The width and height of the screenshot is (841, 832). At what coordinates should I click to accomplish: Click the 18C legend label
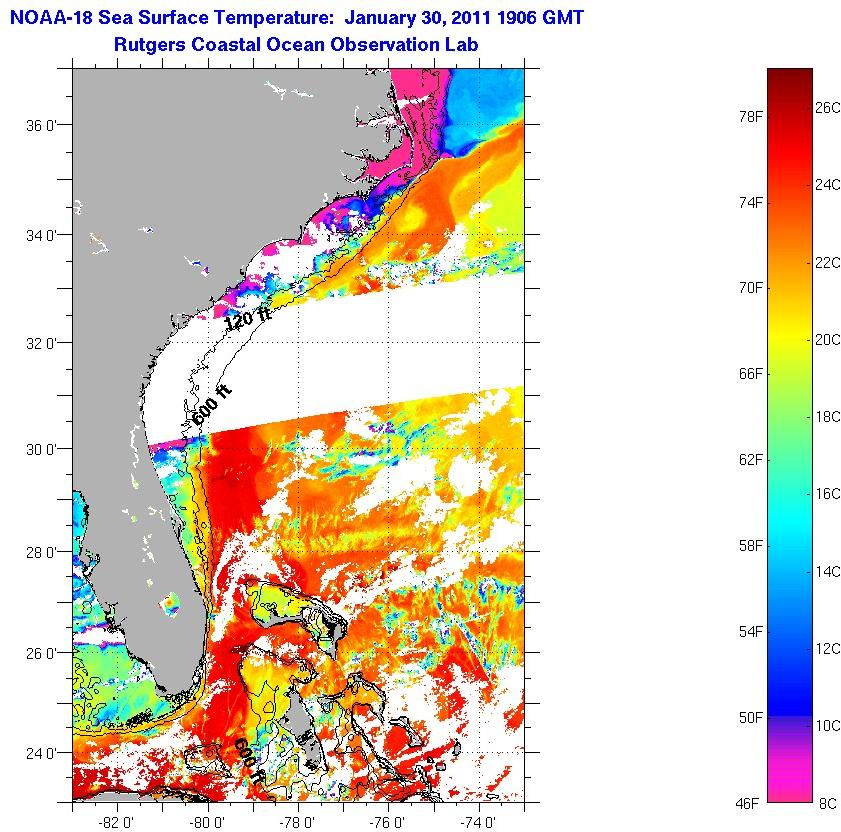(828, 417)
